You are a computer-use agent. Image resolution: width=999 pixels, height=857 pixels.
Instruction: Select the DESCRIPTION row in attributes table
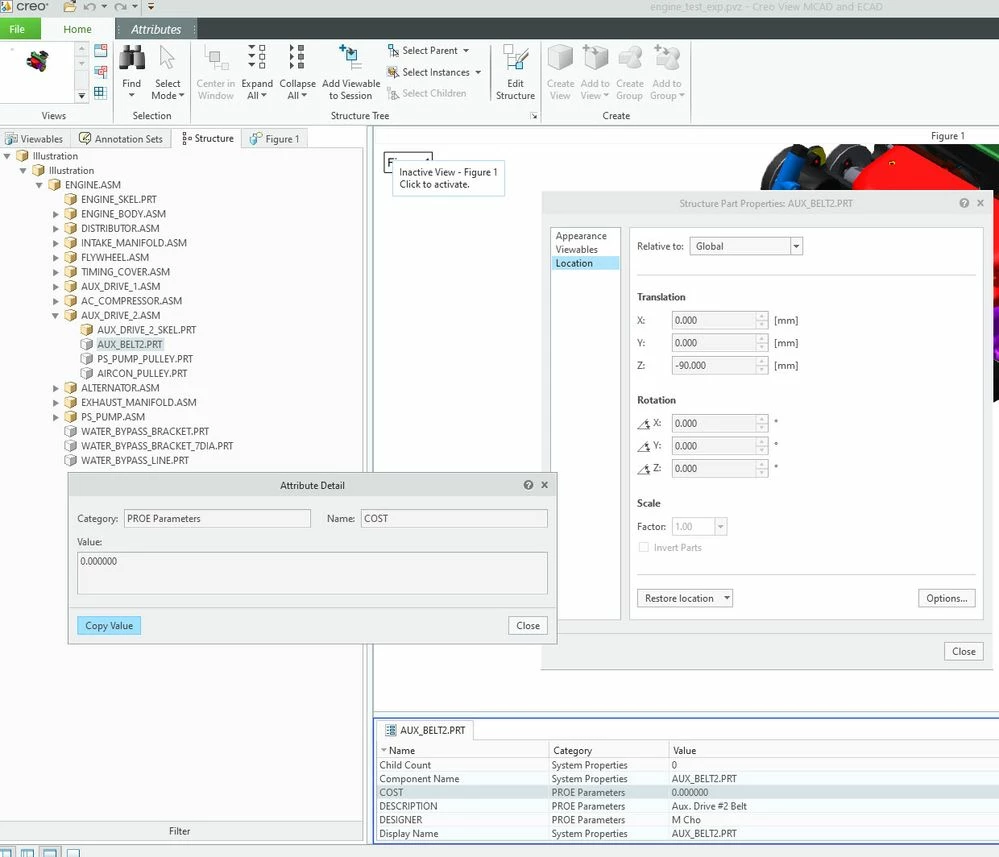(x=687, y=806)
